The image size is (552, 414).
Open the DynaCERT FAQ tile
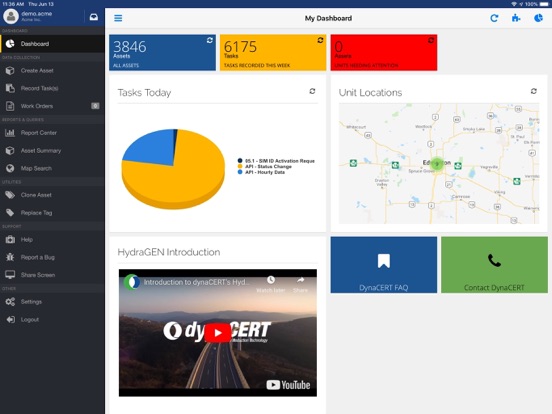(x=384, y=265)
